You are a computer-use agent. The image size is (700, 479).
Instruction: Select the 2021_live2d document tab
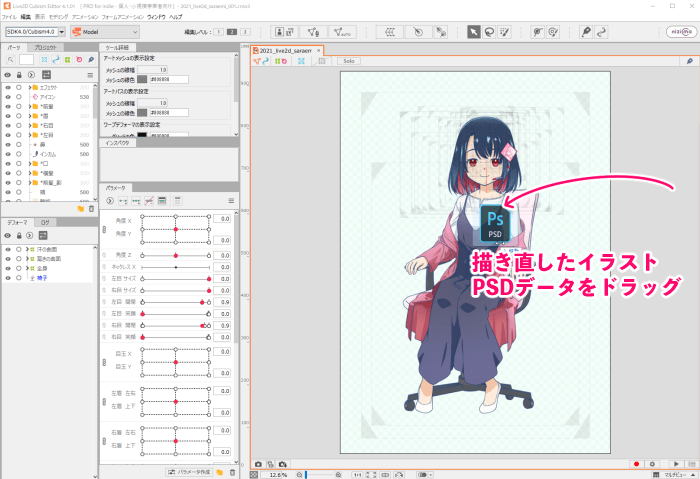coord(285,51)
